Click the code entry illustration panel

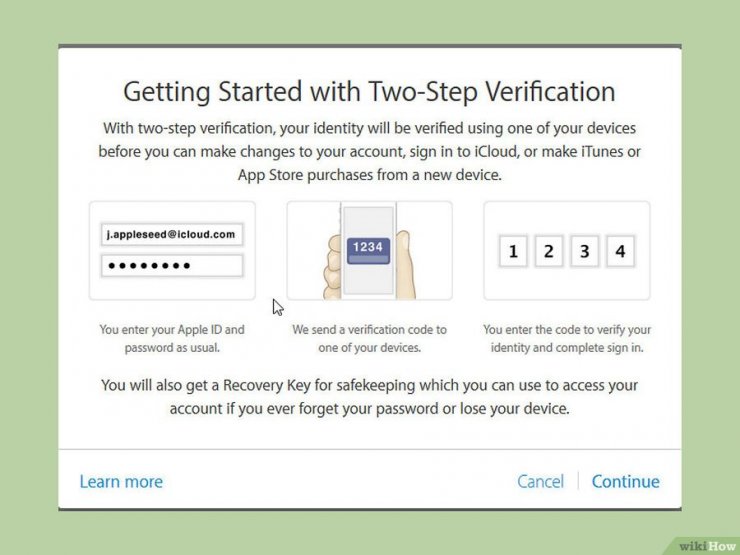click(x=567, y=251)
